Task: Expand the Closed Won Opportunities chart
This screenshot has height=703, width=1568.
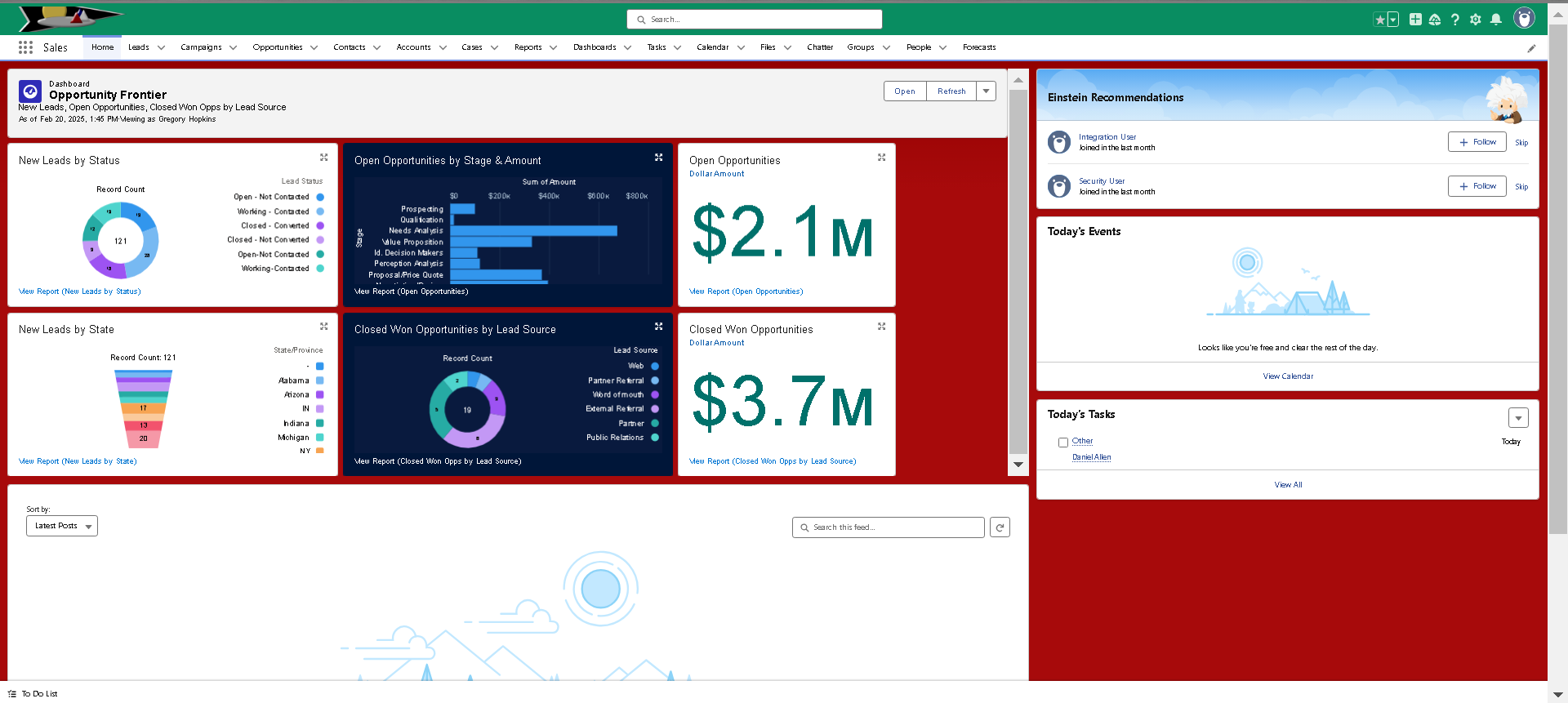Action: 881,327
